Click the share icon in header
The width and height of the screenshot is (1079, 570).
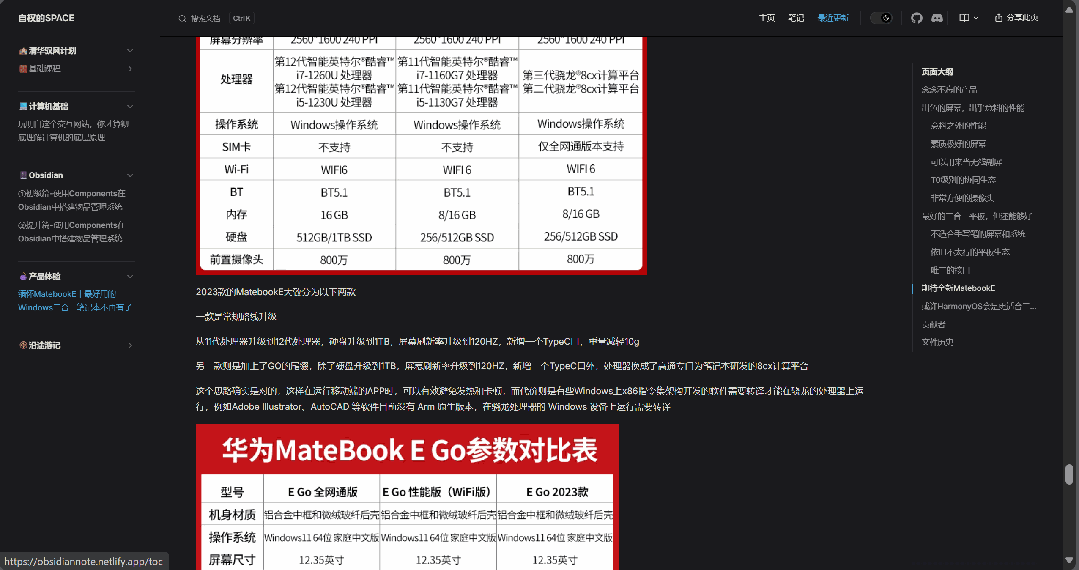pyautogui.click(x=998, y=18)
